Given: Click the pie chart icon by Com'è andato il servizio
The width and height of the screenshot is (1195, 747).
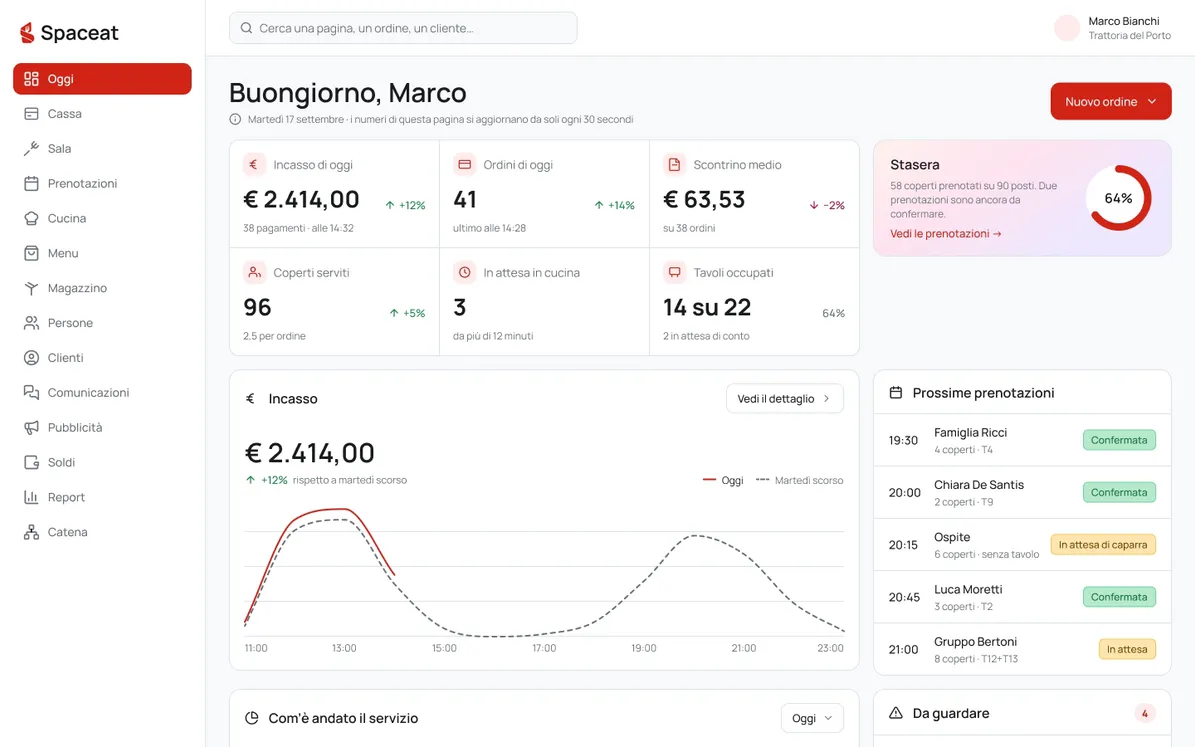Looking at the screenshot, I should [x=251, y=718].
